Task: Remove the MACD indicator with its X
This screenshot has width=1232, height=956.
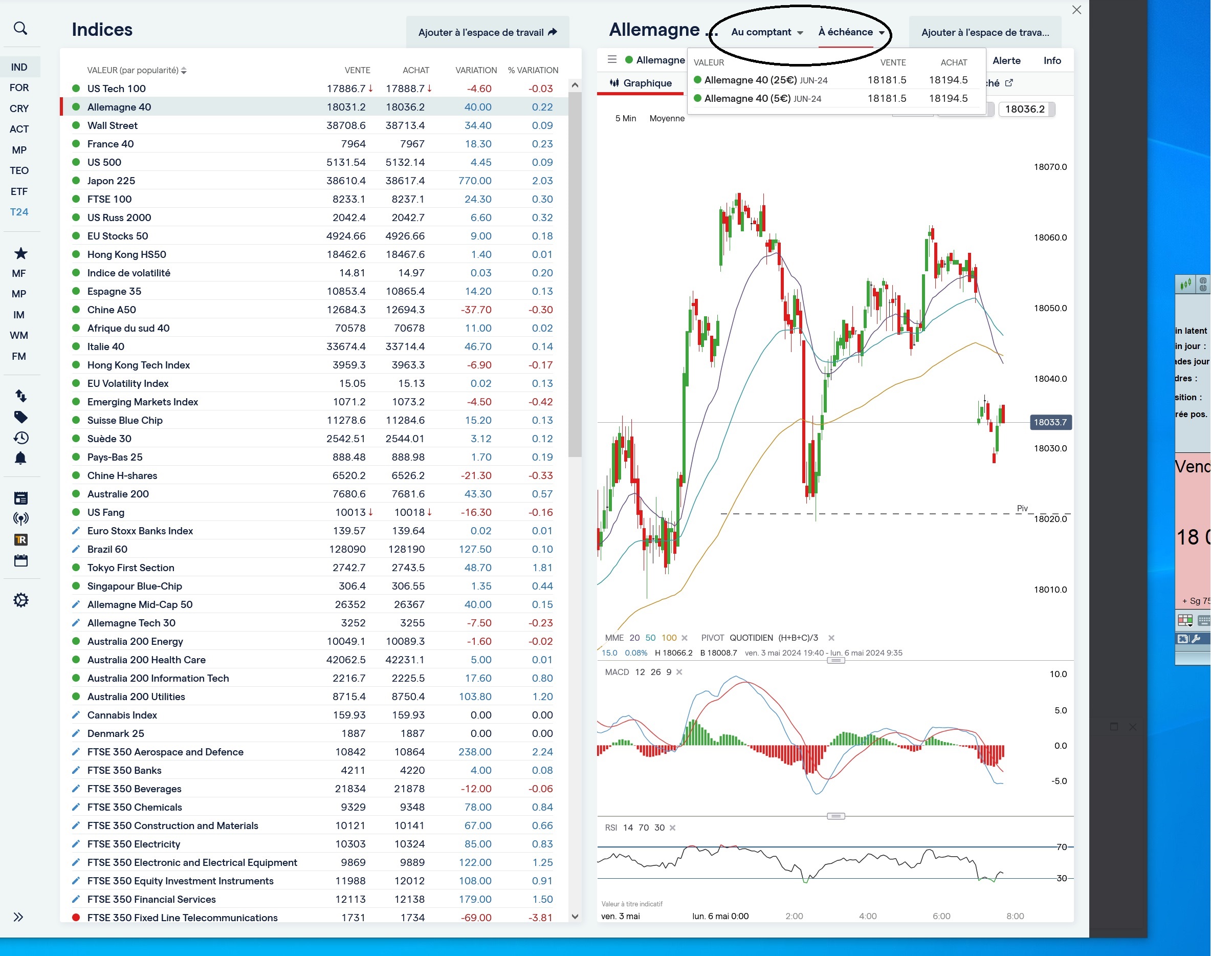Action: click(x=679, y=672)
